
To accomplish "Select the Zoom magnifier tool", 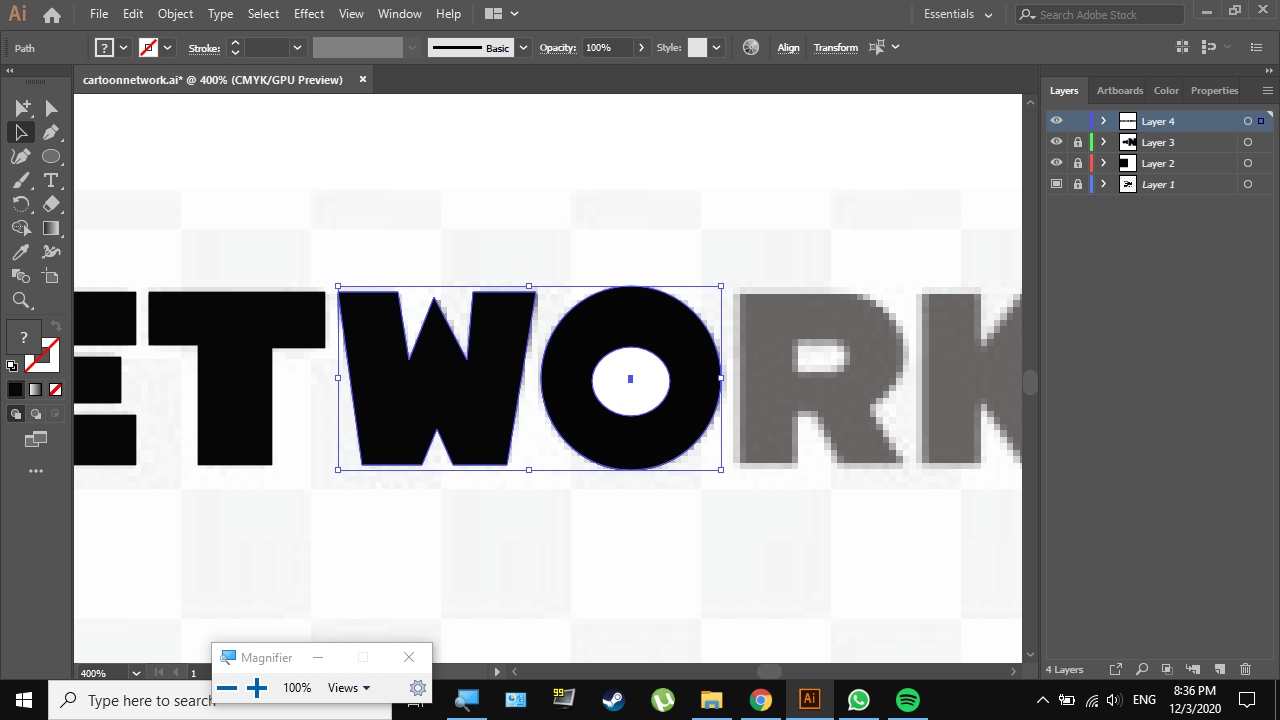I will pyautogui.click(x=21, y=300).
